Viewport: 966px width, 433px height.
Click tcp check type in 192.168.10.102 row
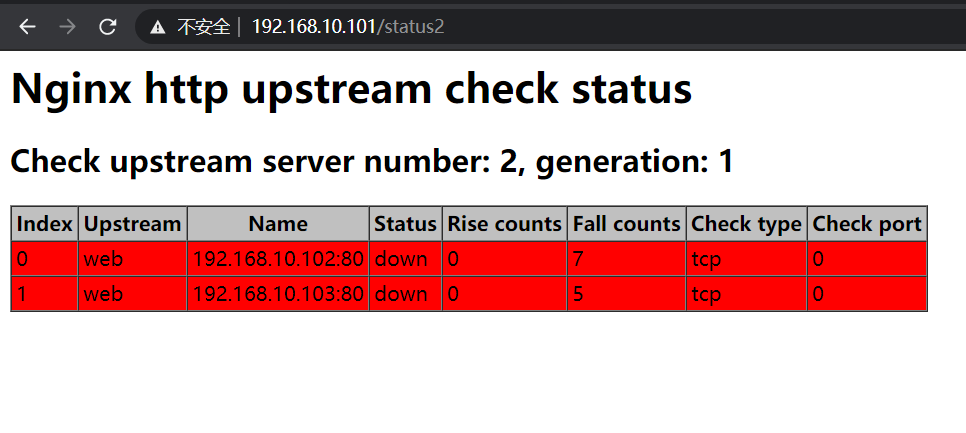pos(747,259)
